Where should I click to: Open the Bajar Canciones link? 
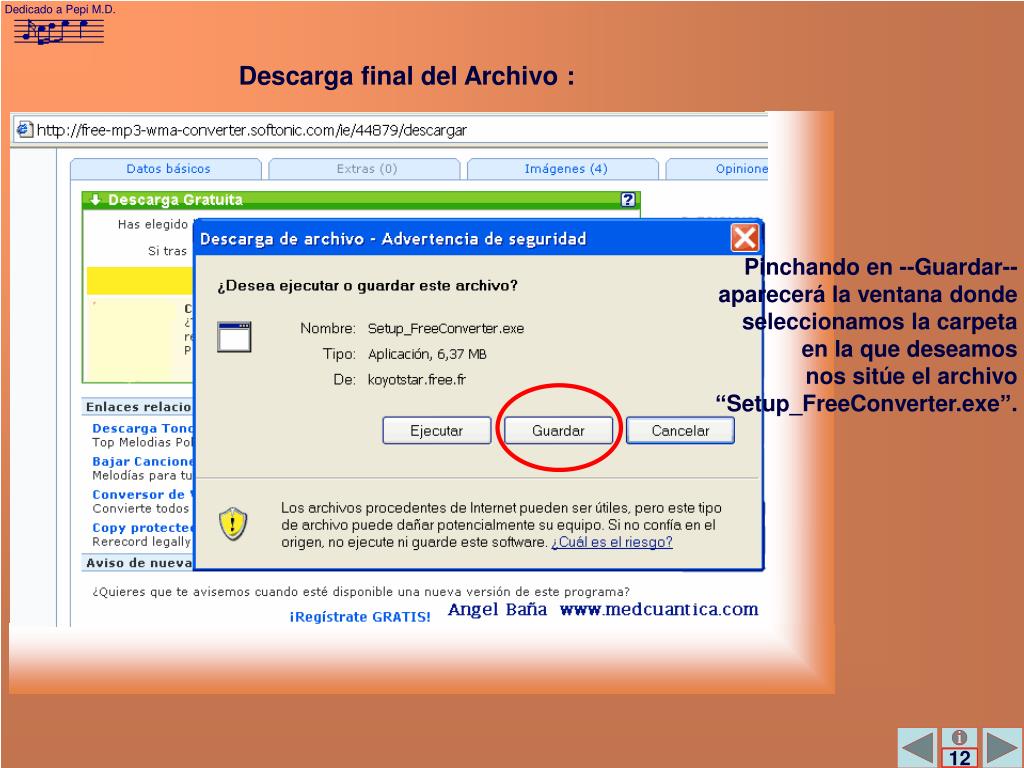[143, 462]
